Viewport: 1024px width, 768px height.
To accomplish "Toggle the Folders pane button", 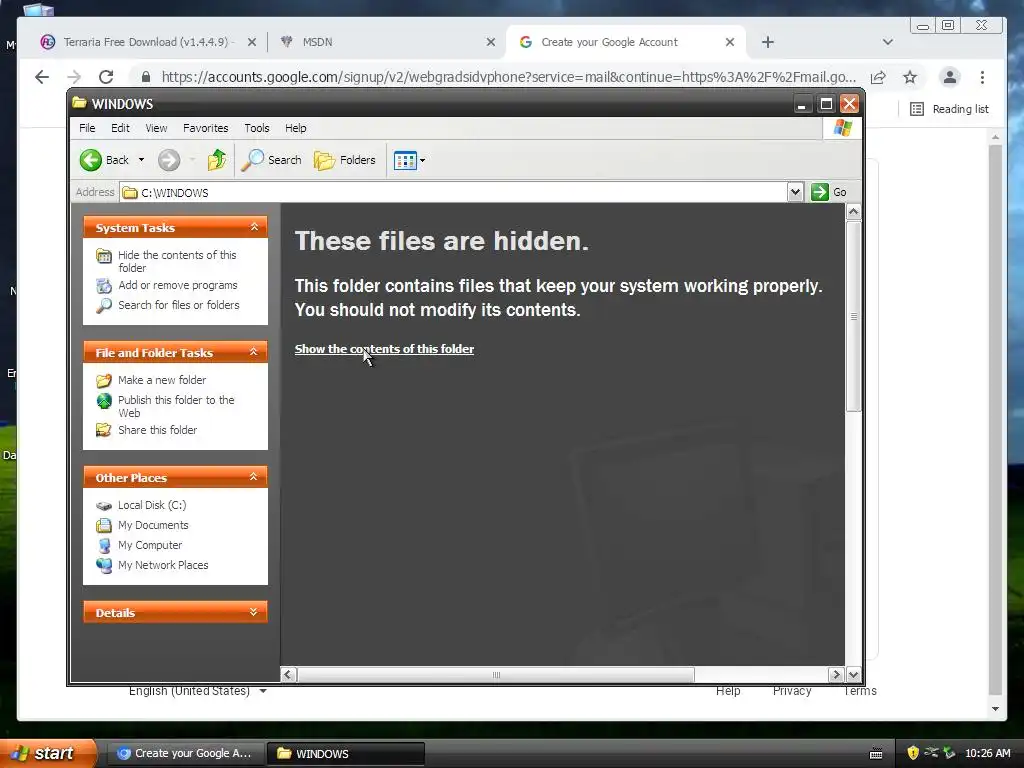I will click(x=345, y=160).
